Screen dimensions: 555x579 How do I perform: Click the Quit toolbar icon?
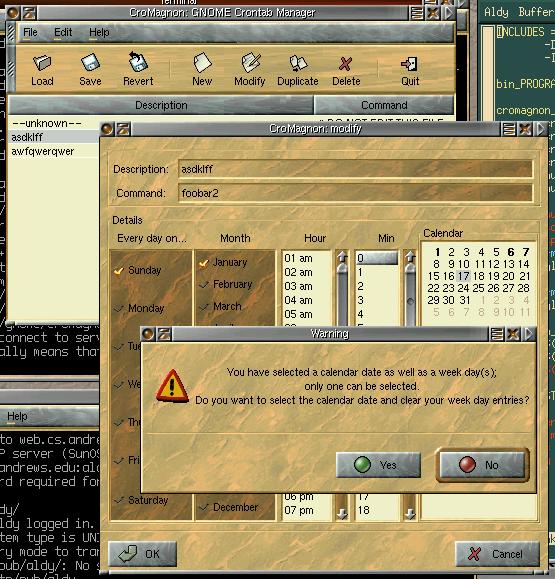409,64
